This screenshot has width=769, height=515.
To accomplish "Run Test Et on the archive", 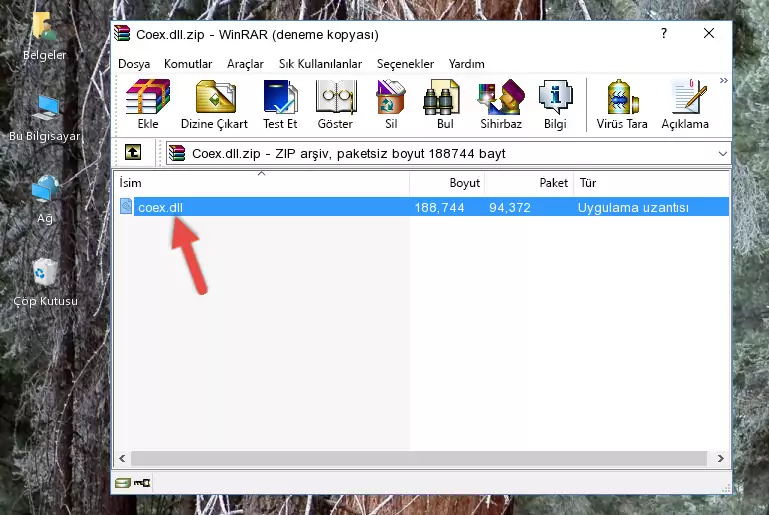I will 280,104.
